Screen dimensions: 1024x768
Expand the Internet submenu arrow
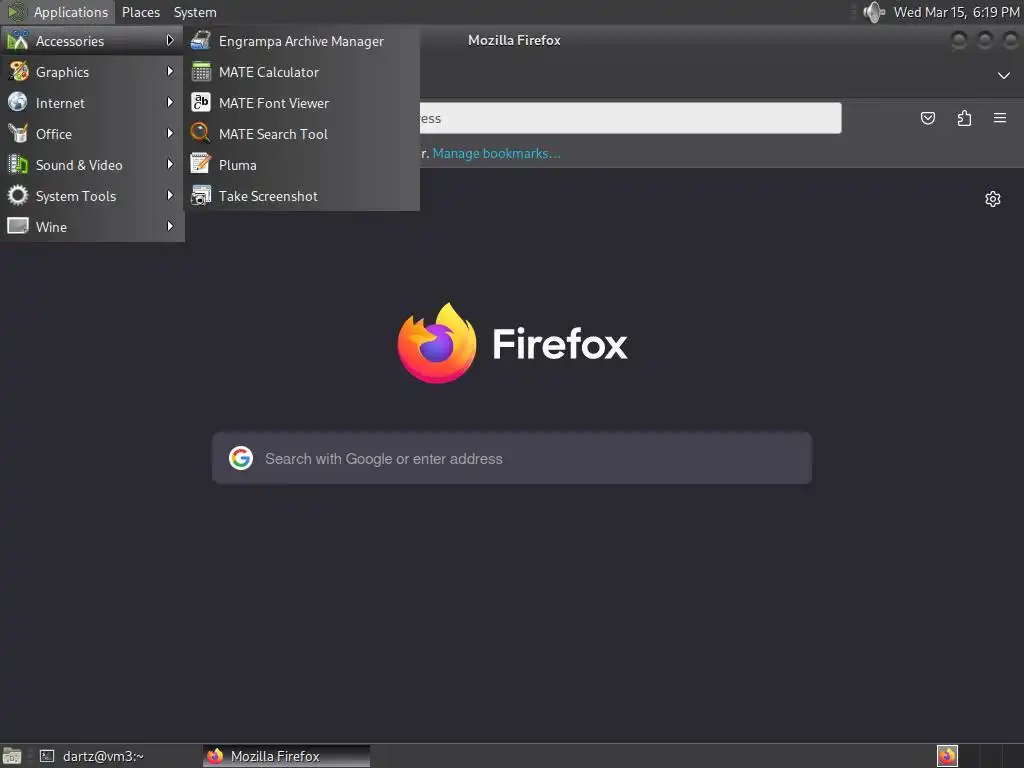coord(170,103)
